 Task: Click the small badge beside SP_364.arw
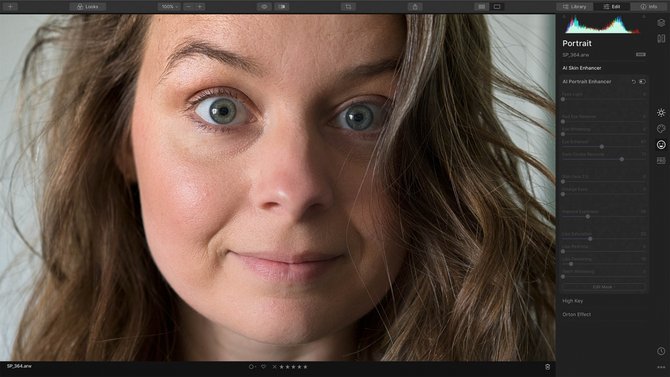tap(641, 55)
